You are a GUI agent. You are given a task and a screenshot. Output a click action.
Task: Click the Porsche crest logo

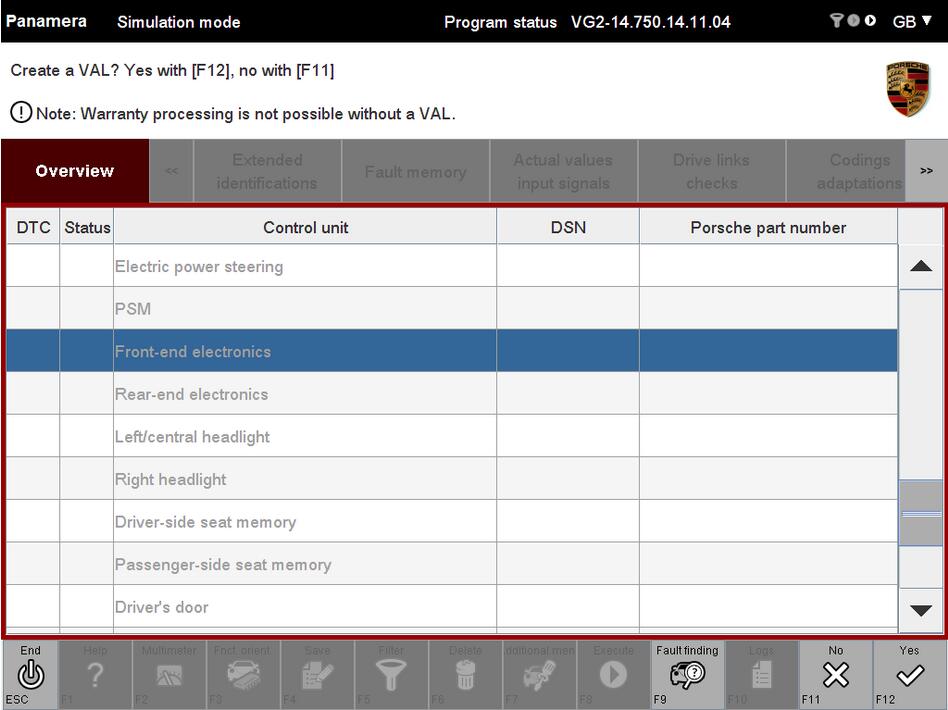tap(907, 89)
